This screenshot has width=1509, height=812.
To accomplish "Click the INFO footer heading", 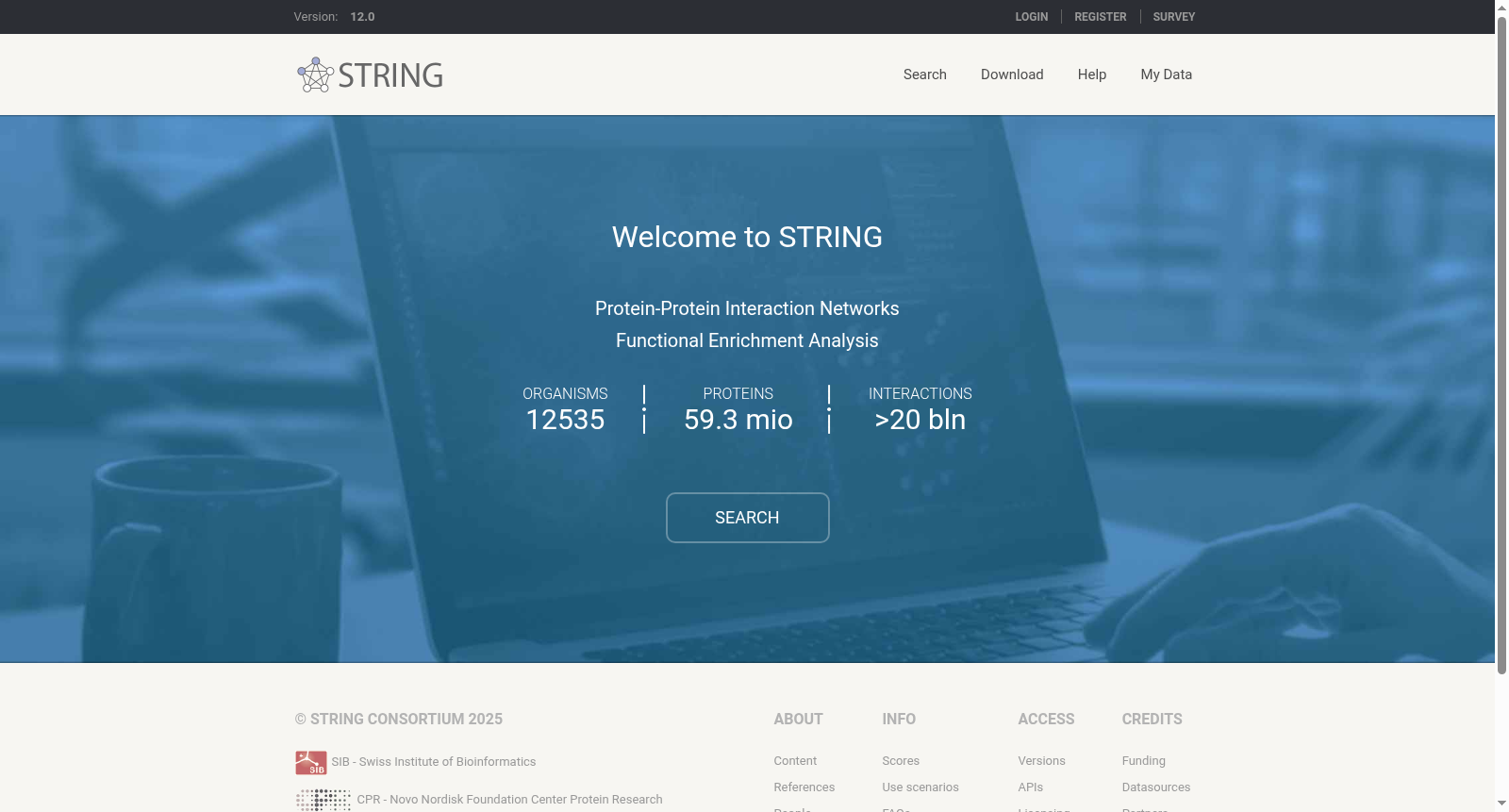I will pyautogui.click(x=899, y=719).
